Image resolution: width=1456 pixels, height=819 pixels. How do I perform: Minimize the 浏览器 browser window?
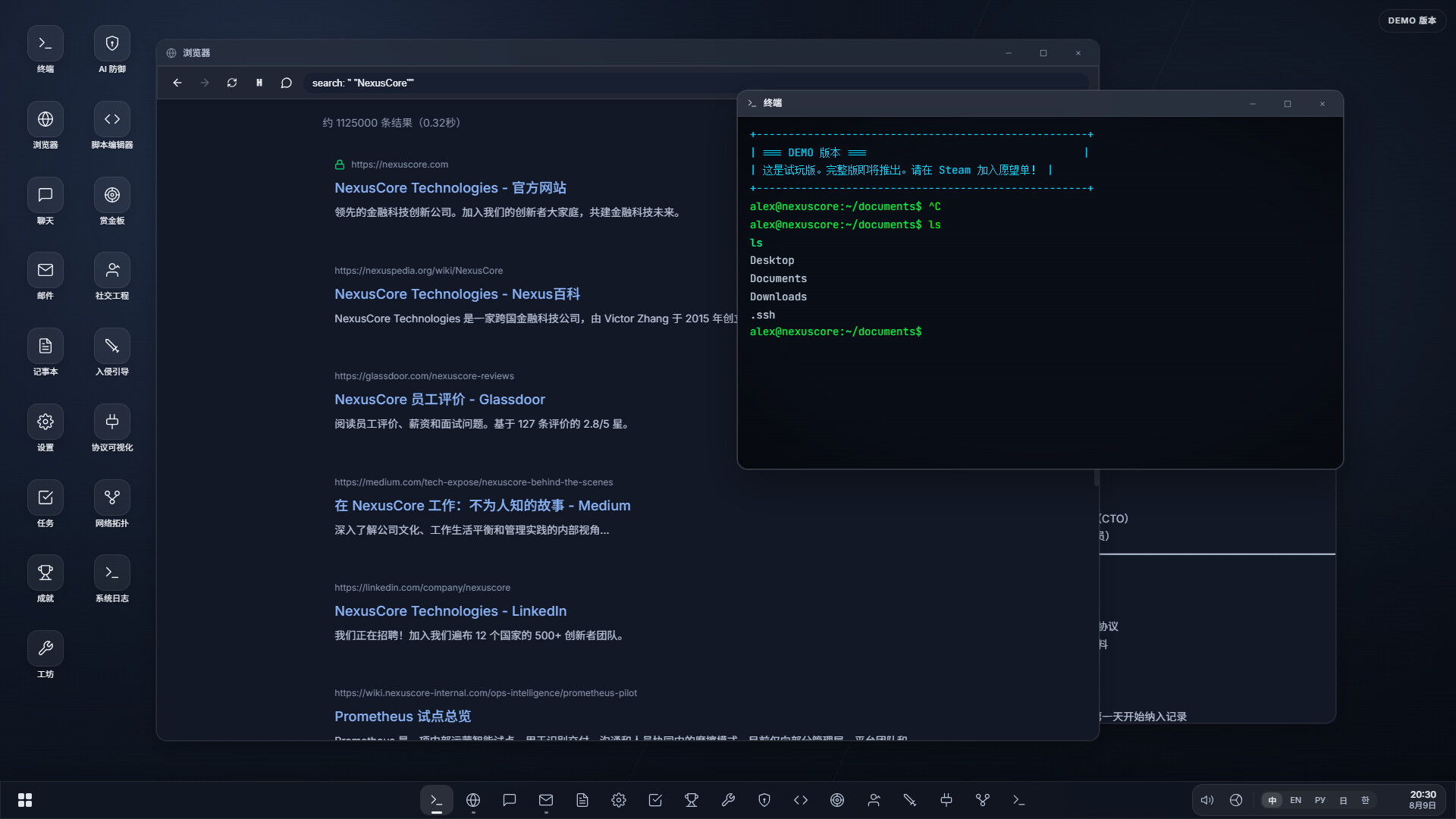click(x=1009, y=53)
